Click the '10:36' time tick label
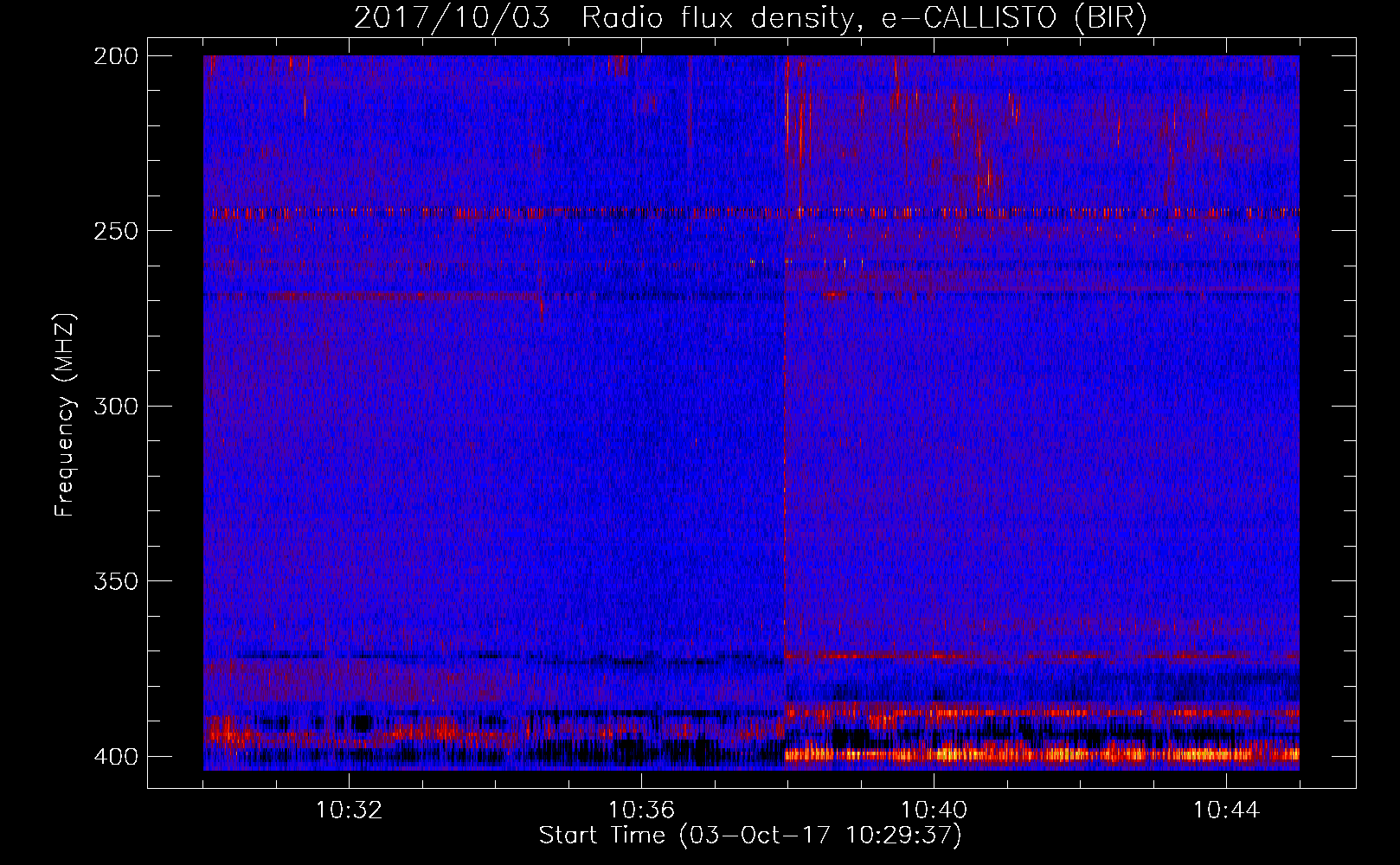Screen dimensions: 1400x865 tap(641, 811)
